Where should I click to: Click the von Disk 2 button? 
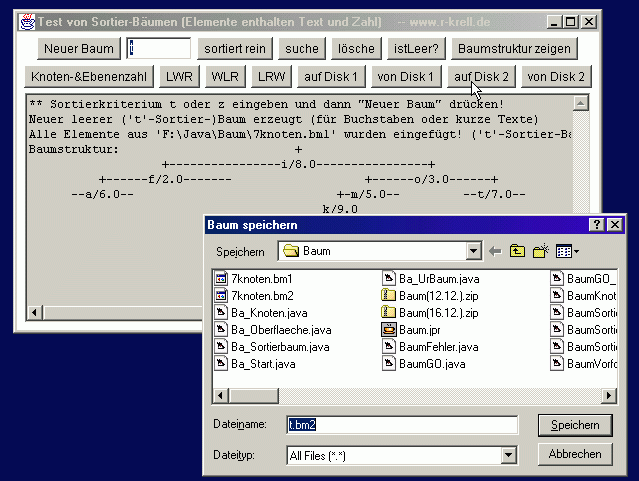coord(555,76)
